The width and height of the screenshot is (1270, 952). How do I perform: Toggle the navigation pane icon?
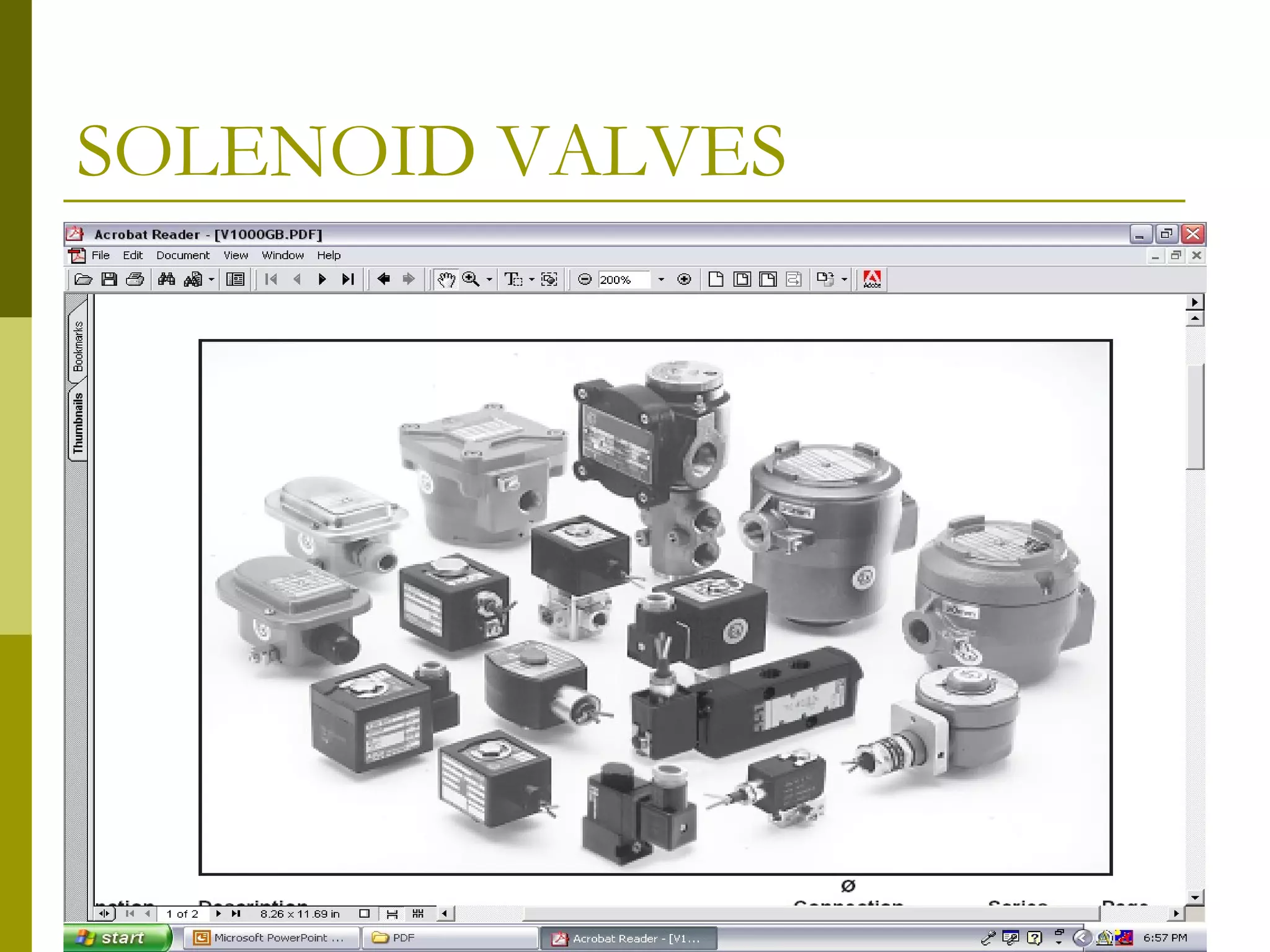(x=235, y=280)
